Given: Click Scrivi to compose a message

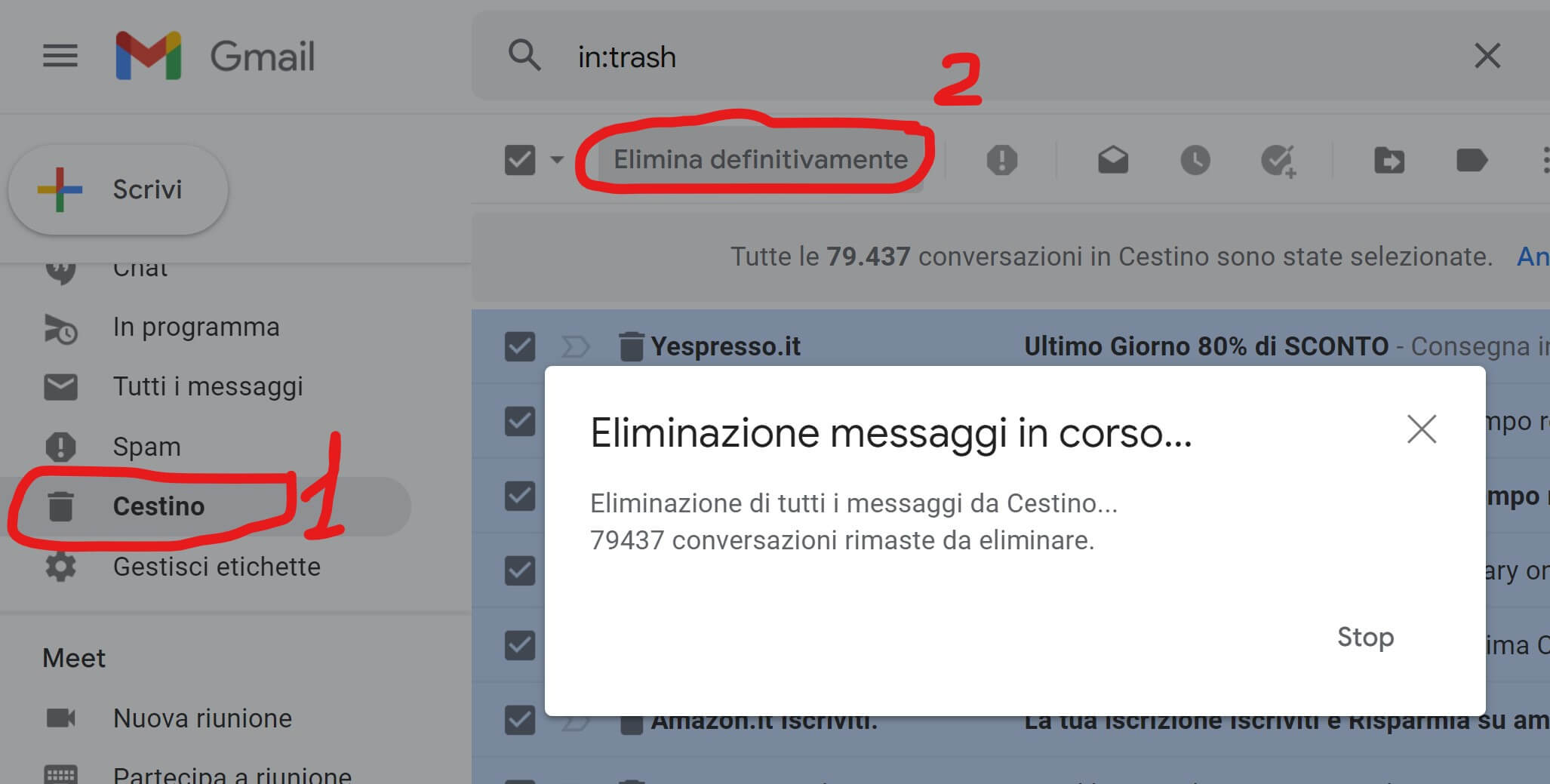Looking at the screenshot, I should pos(118,189).
